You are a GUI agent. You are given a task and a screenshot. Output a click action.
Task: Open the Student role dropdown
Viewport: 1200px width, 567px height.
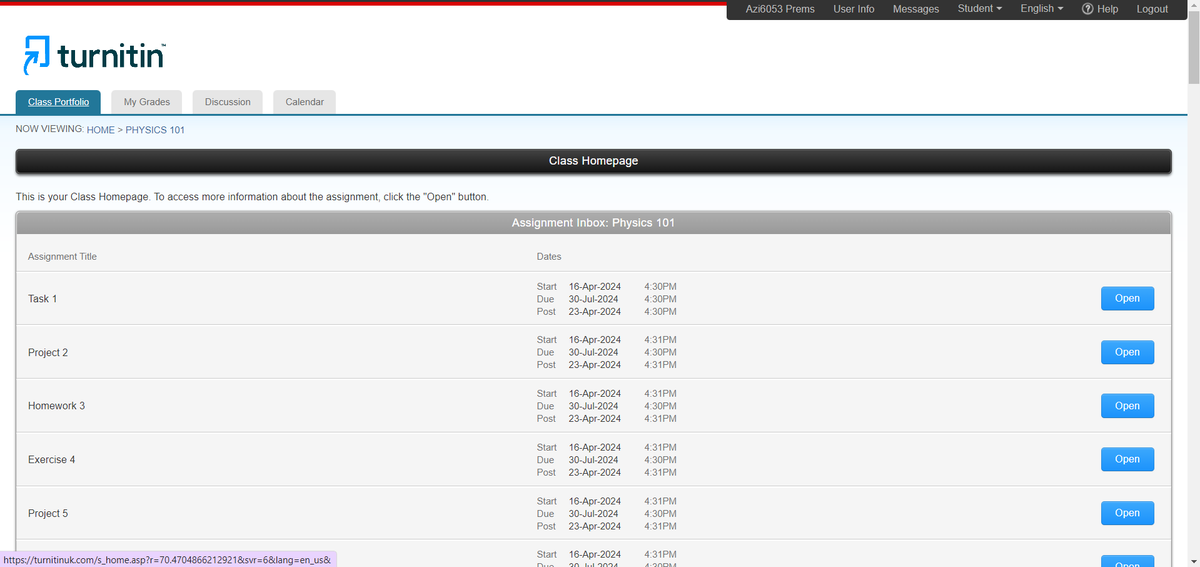coord(980,9)
